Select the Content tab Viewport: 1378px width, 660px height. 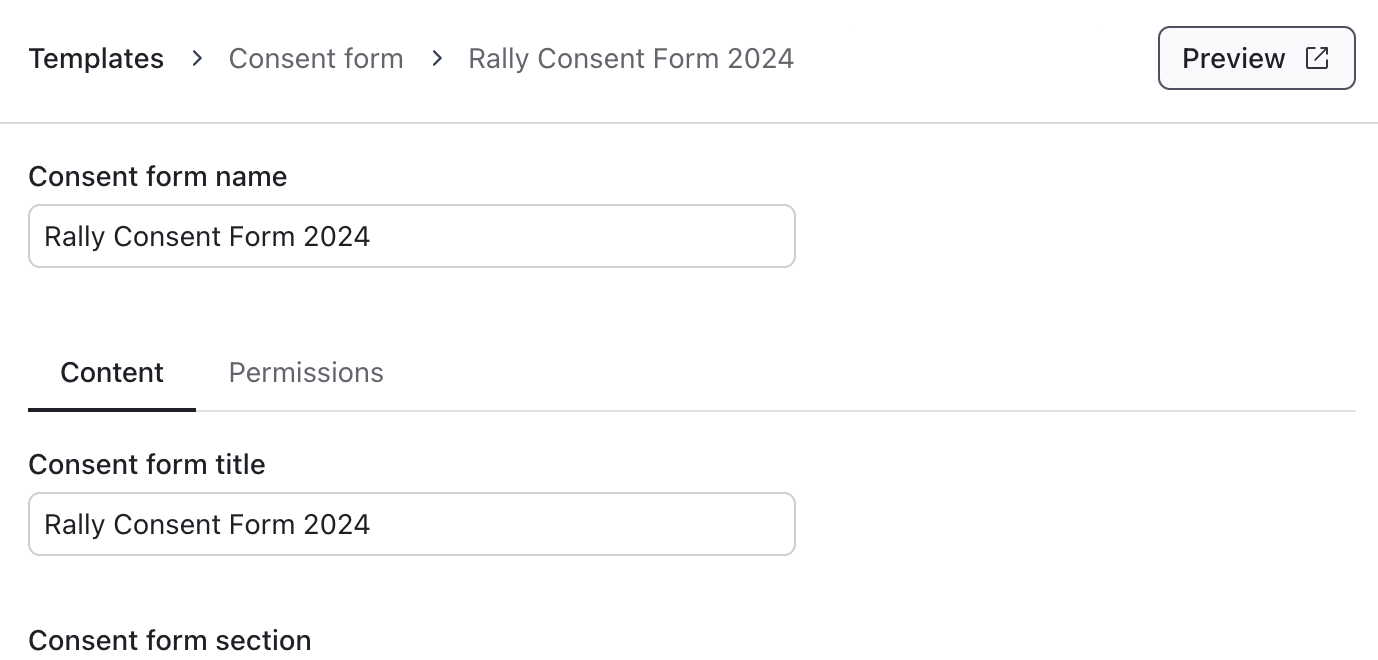point(112,373)
